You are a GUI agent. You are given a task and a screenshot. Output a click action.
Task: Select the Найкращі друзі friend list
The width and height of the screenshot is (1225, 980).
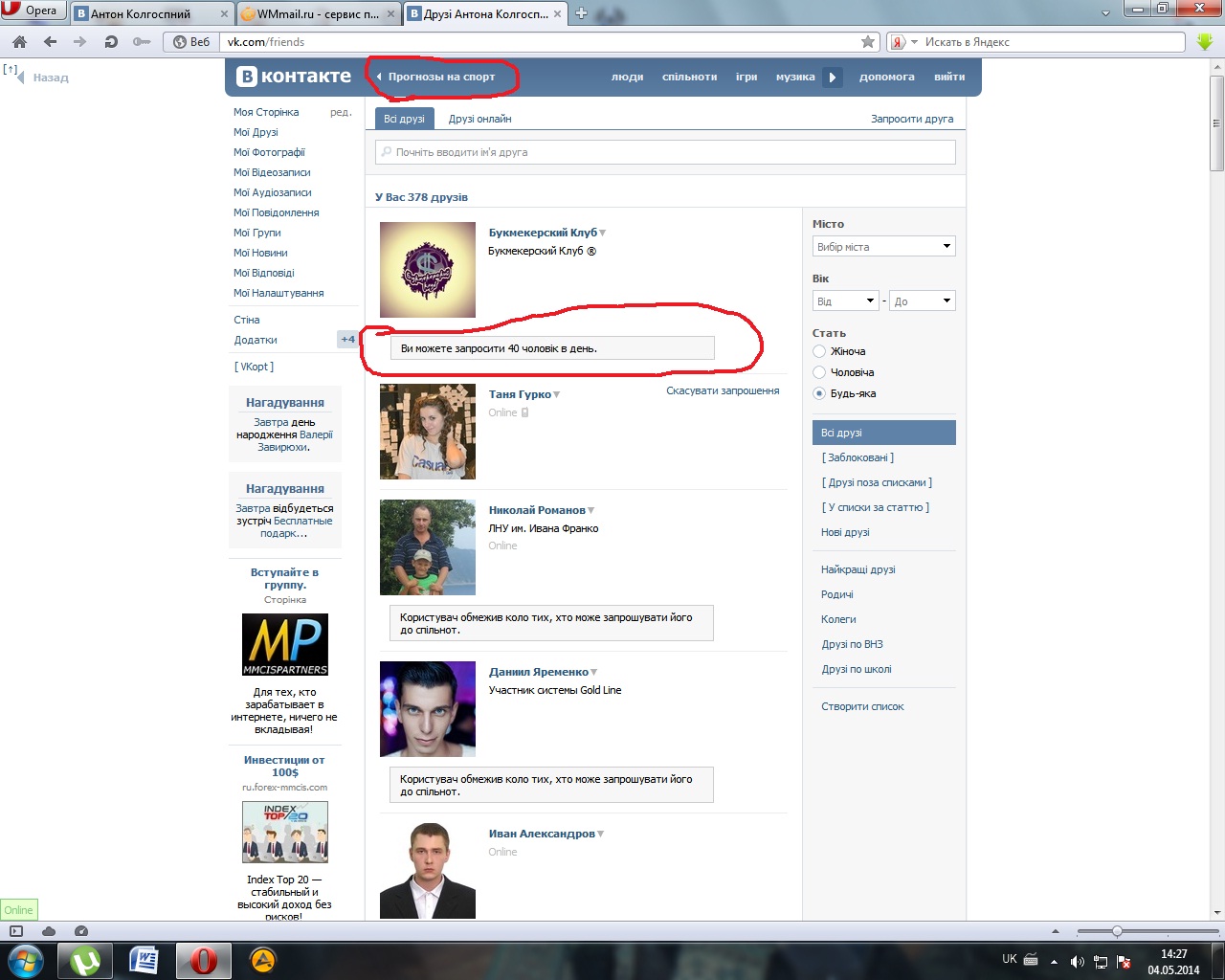click(857, 569)
